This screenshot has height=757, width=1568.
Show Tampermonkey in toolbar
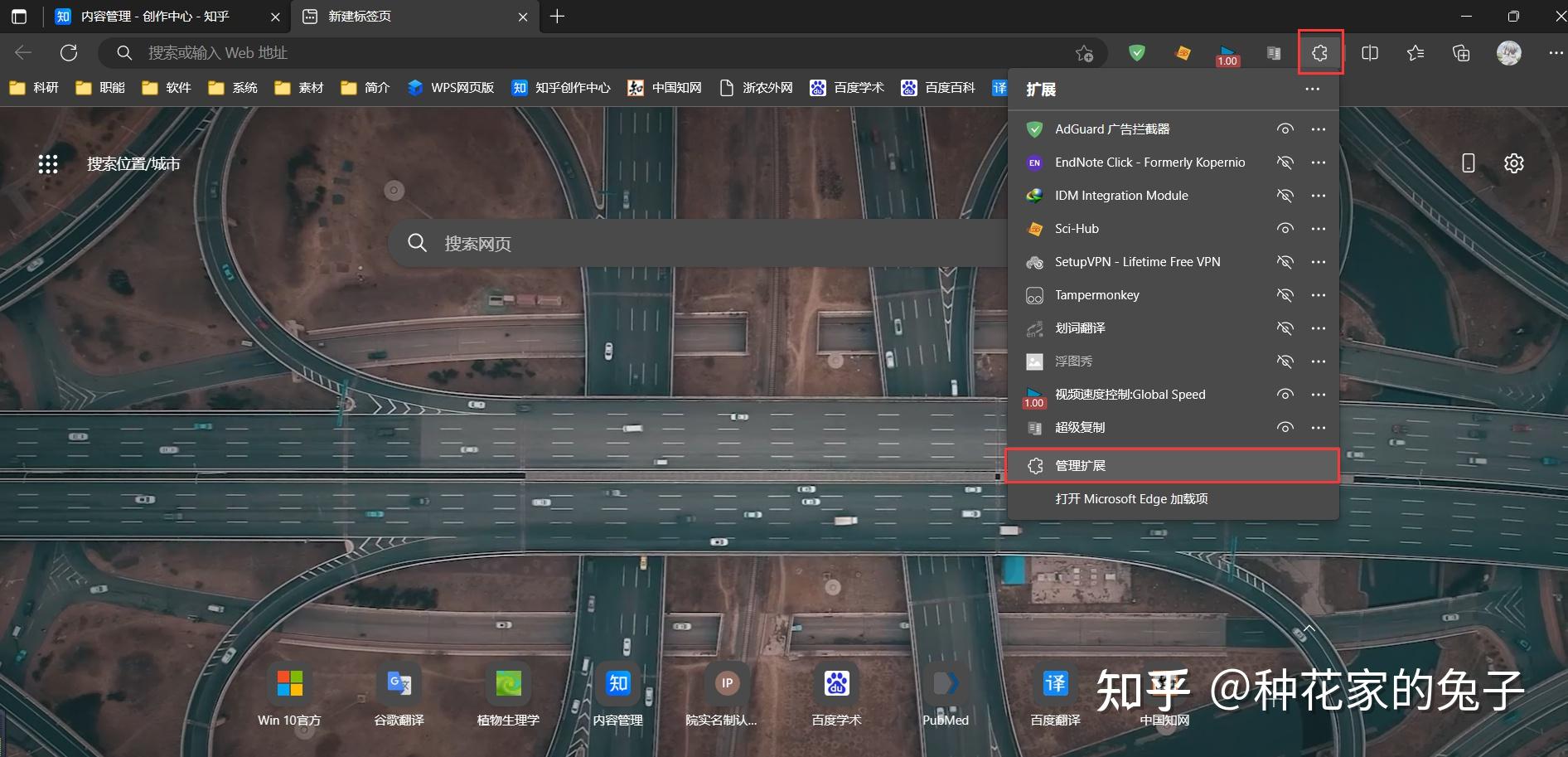pyautogui.click(x=1285, y=295)
